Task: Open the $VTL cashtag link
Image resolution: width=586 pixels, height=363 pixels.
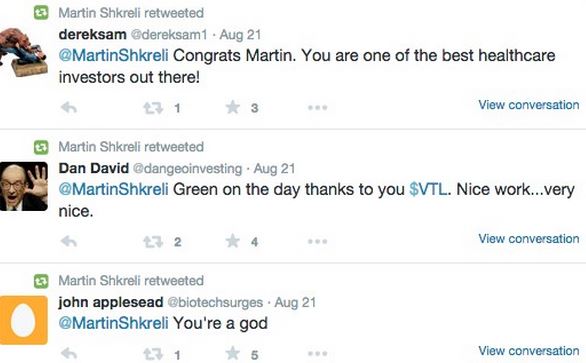Action: pos(428,189)
